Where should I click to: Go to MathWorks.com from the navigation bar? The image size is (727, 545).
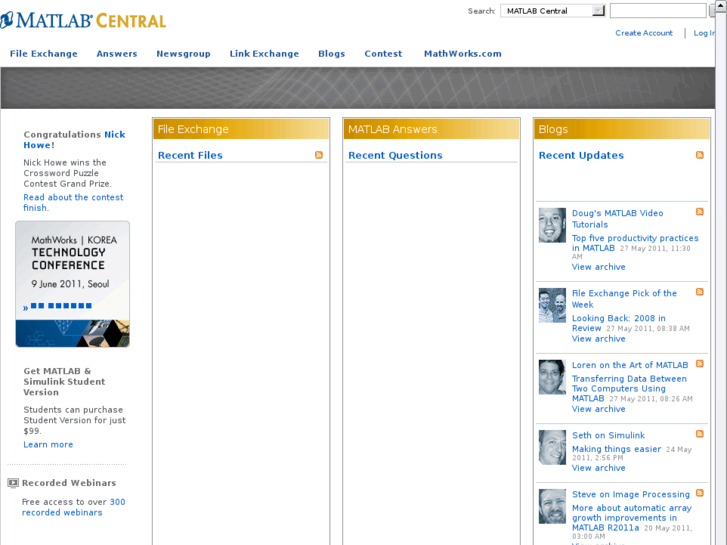[x=463, y=54]
